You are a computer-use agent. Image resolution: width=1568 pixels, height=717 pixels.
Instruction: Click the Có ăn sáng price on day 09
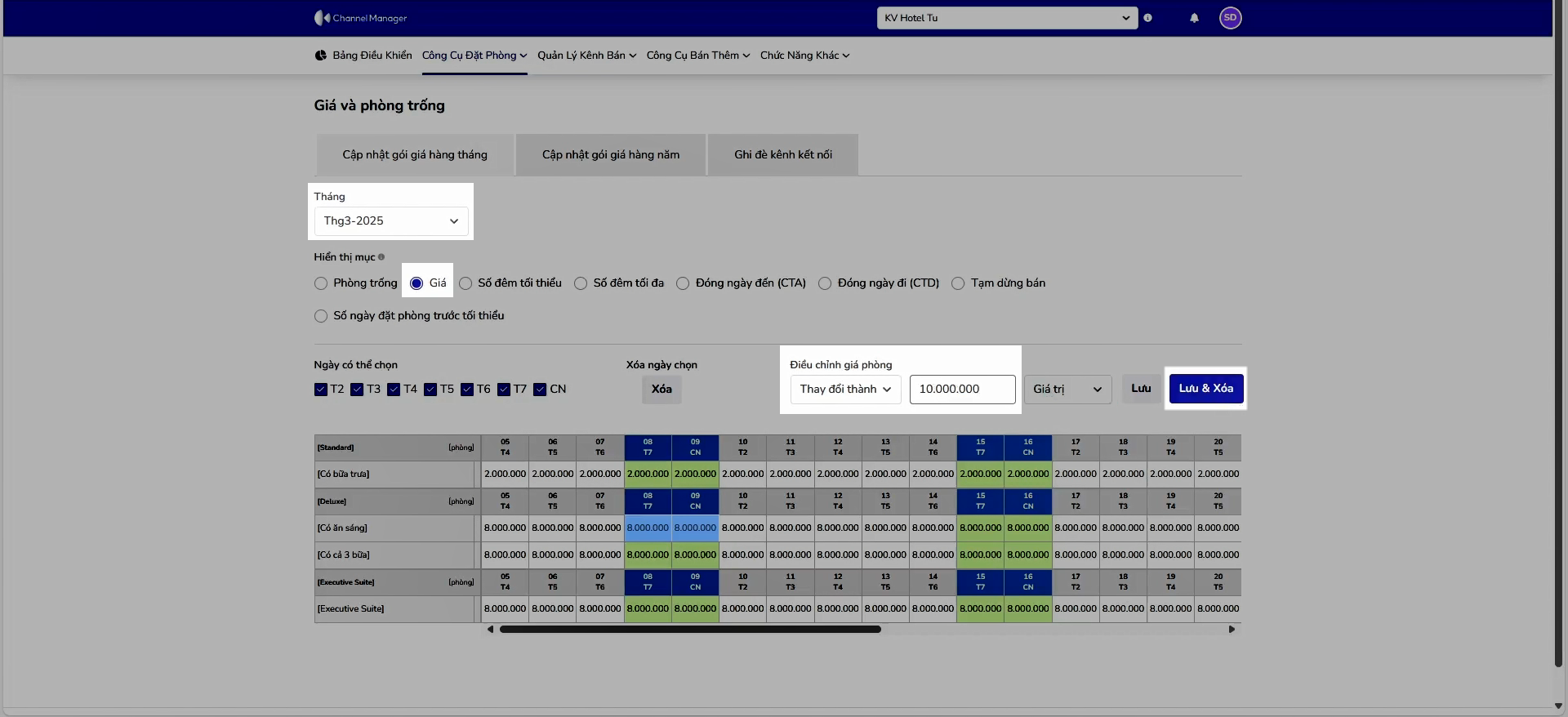coord(695,528)
